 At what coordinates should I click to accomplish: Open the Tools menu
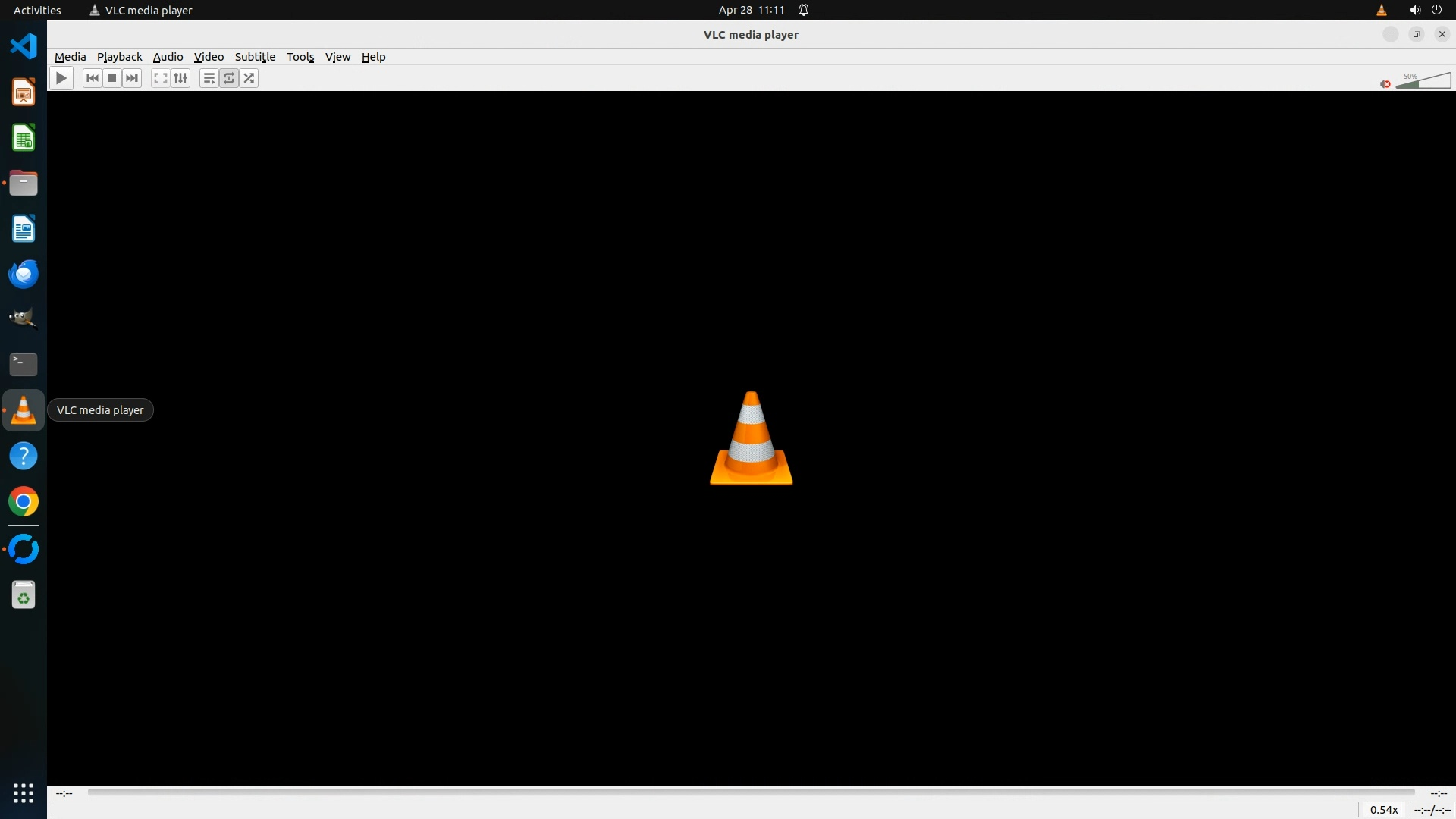300,57
